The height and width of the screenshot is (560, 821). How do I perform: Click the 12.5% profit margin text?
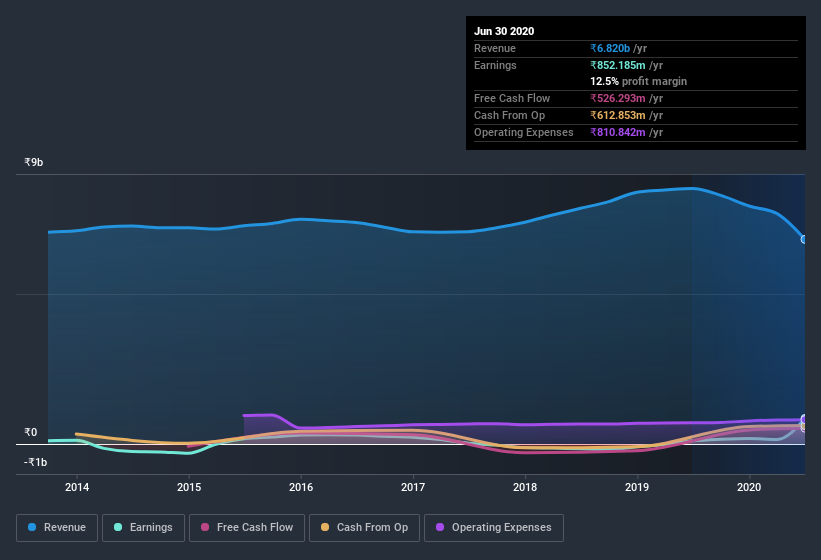[x=638, y=81]
